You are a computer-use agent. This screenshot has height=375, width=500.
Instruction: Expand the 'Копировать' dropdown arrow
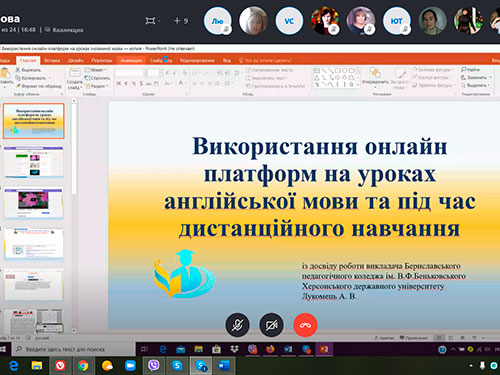[50, 78]
